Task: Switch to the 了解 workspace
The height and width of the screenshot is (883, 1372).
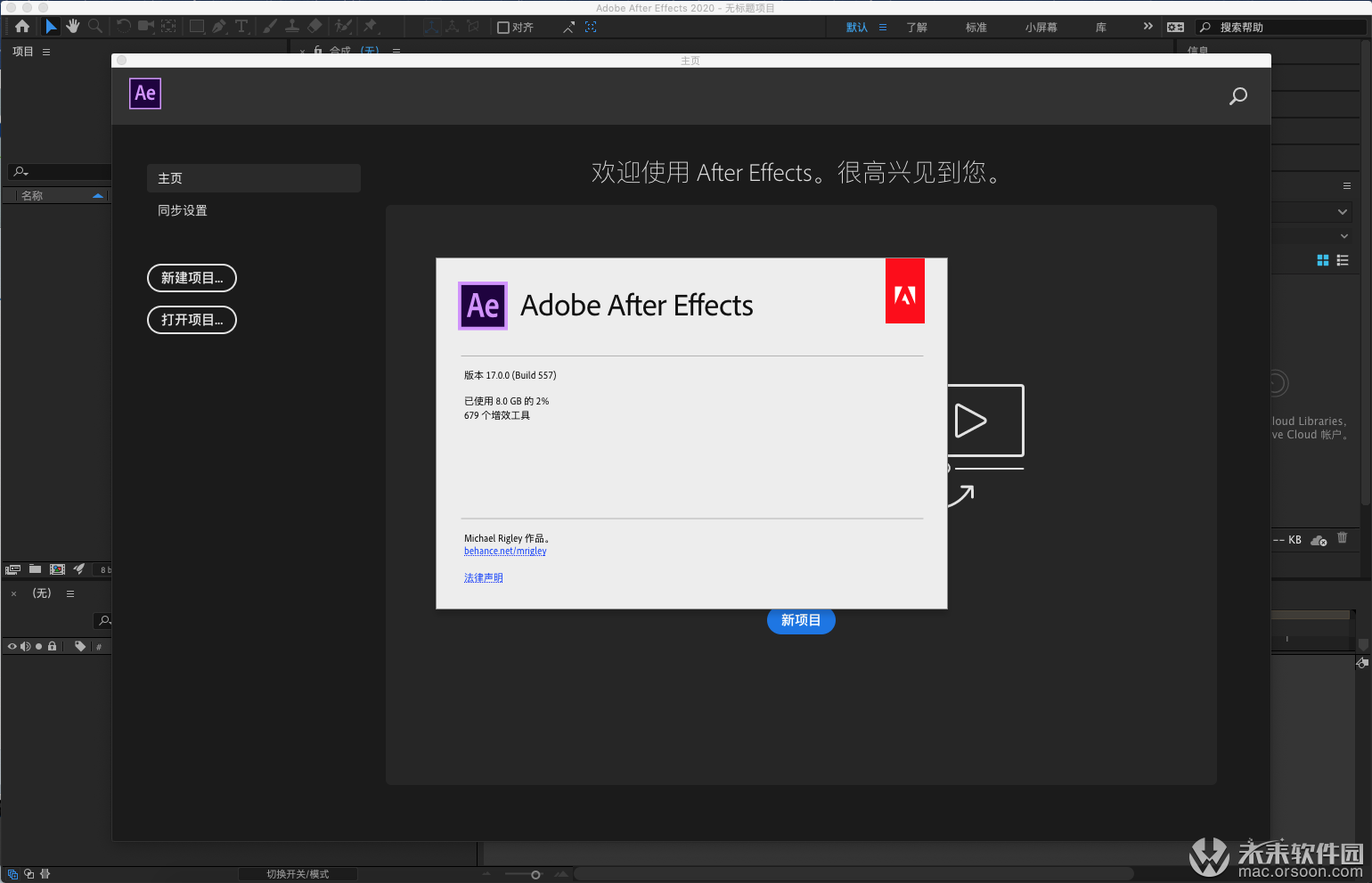Action: (917, 28)
